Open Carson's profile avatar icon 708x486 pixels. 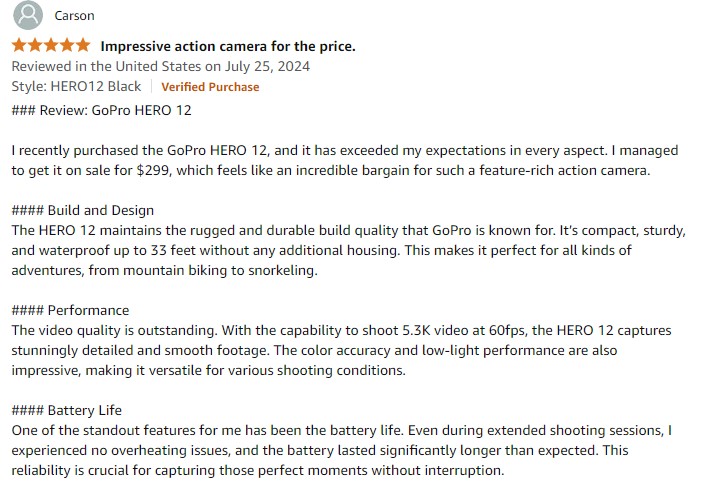(28, 15)
